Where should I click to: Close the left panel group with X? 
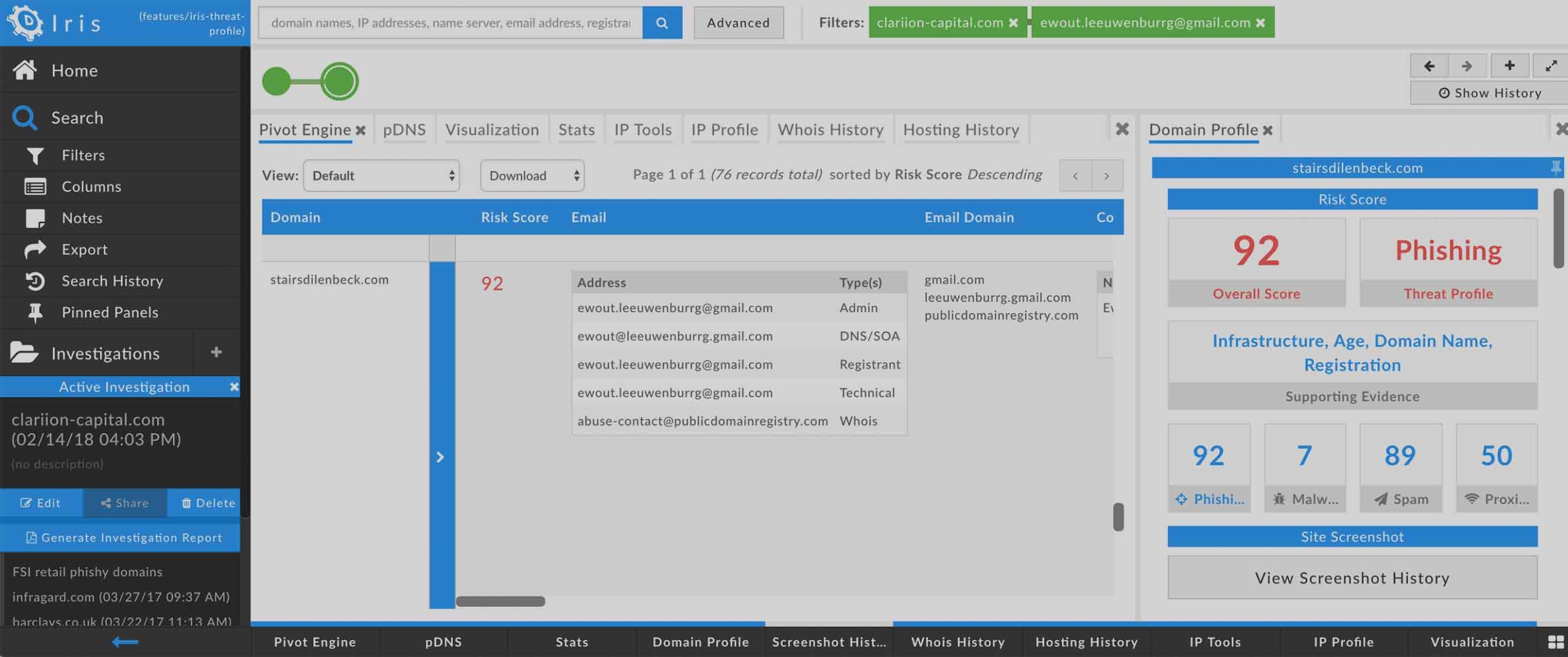point(1122,129)
